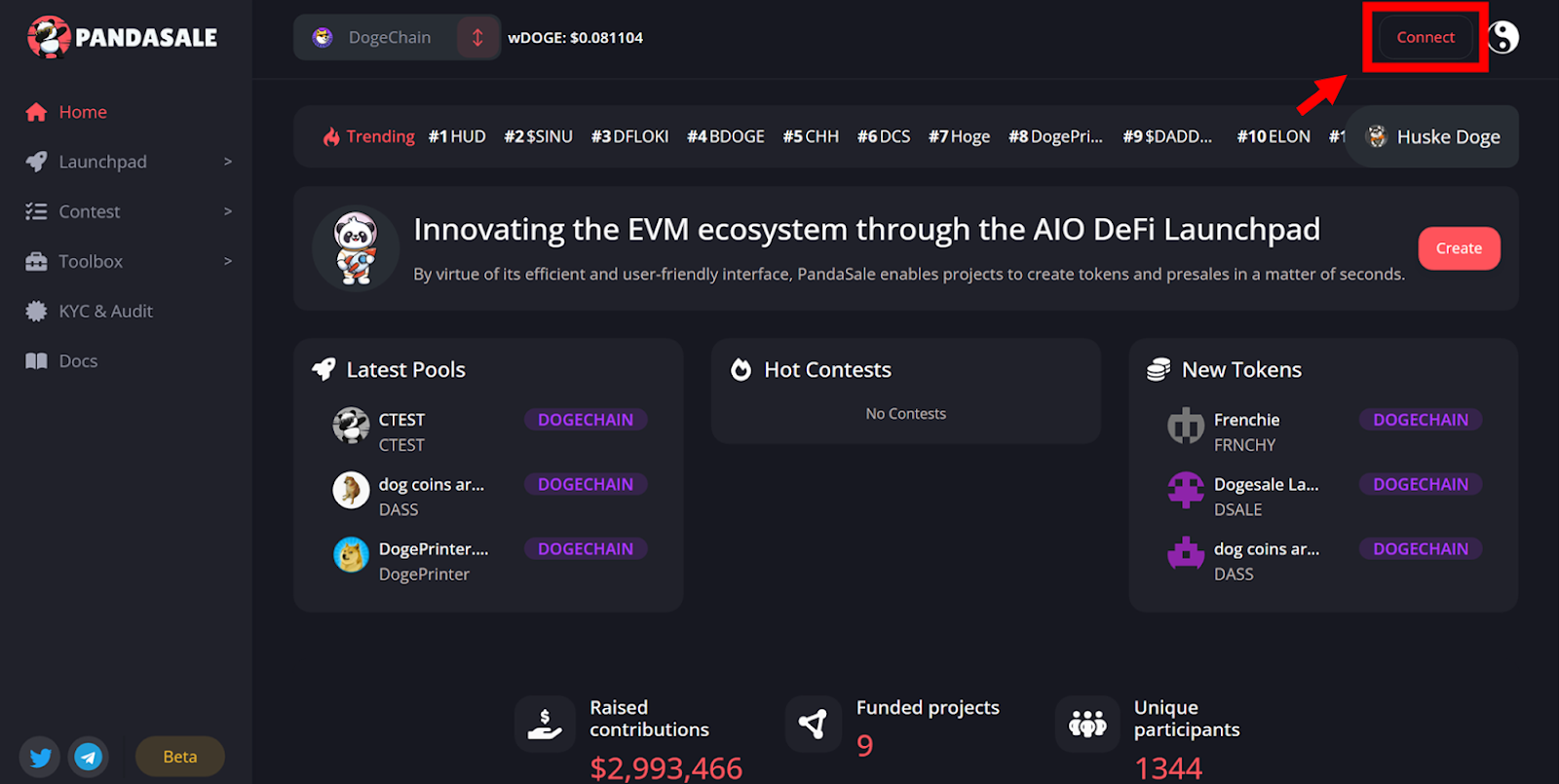Expand Launchpad submenu arrow
This screenshot has height=784, width=1559.
coord(228,162)
